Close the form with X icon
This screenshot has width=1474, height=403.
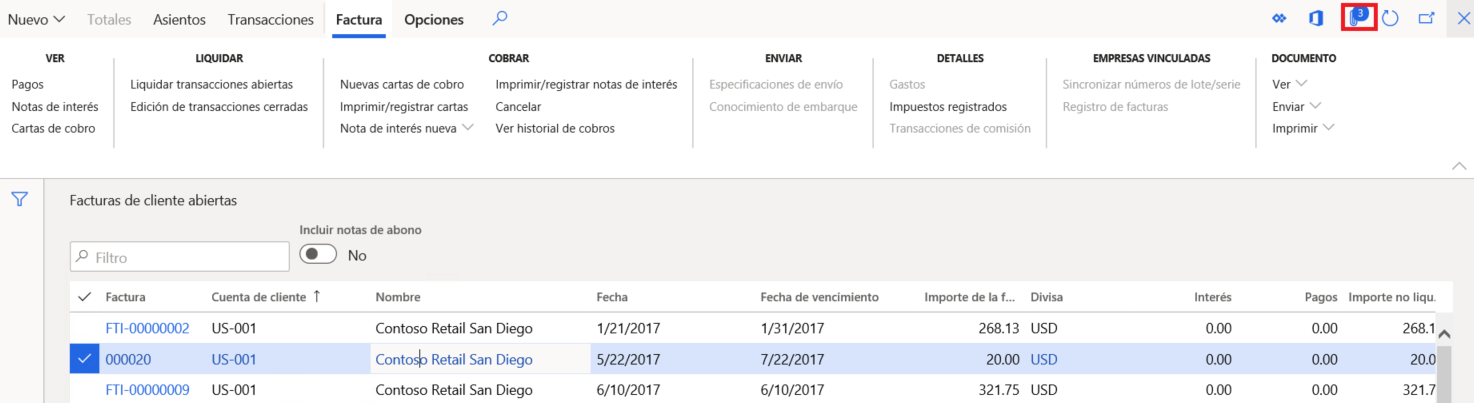pos(1463,19)
